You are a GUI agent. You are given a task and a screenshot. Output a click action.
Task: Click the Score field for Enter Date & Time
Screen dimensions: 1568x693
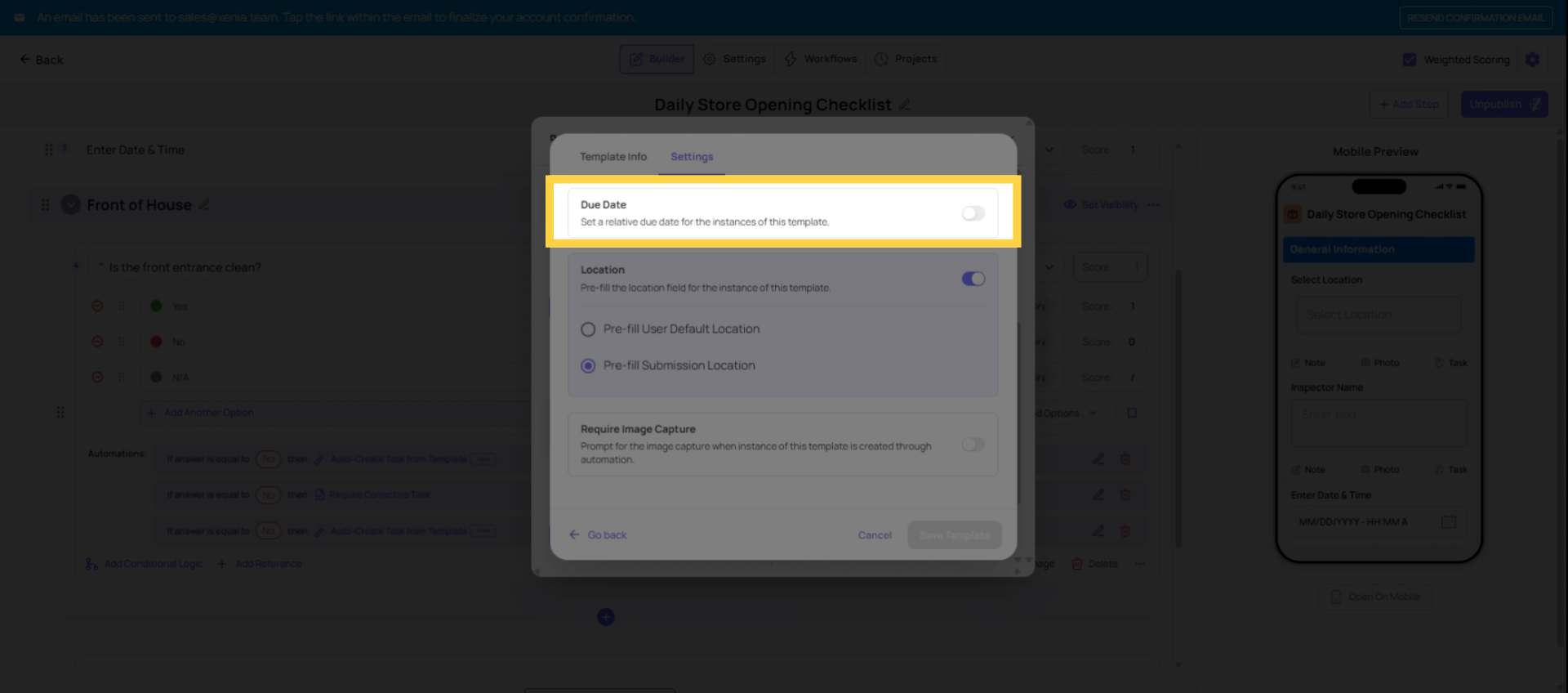(1109, 150)
